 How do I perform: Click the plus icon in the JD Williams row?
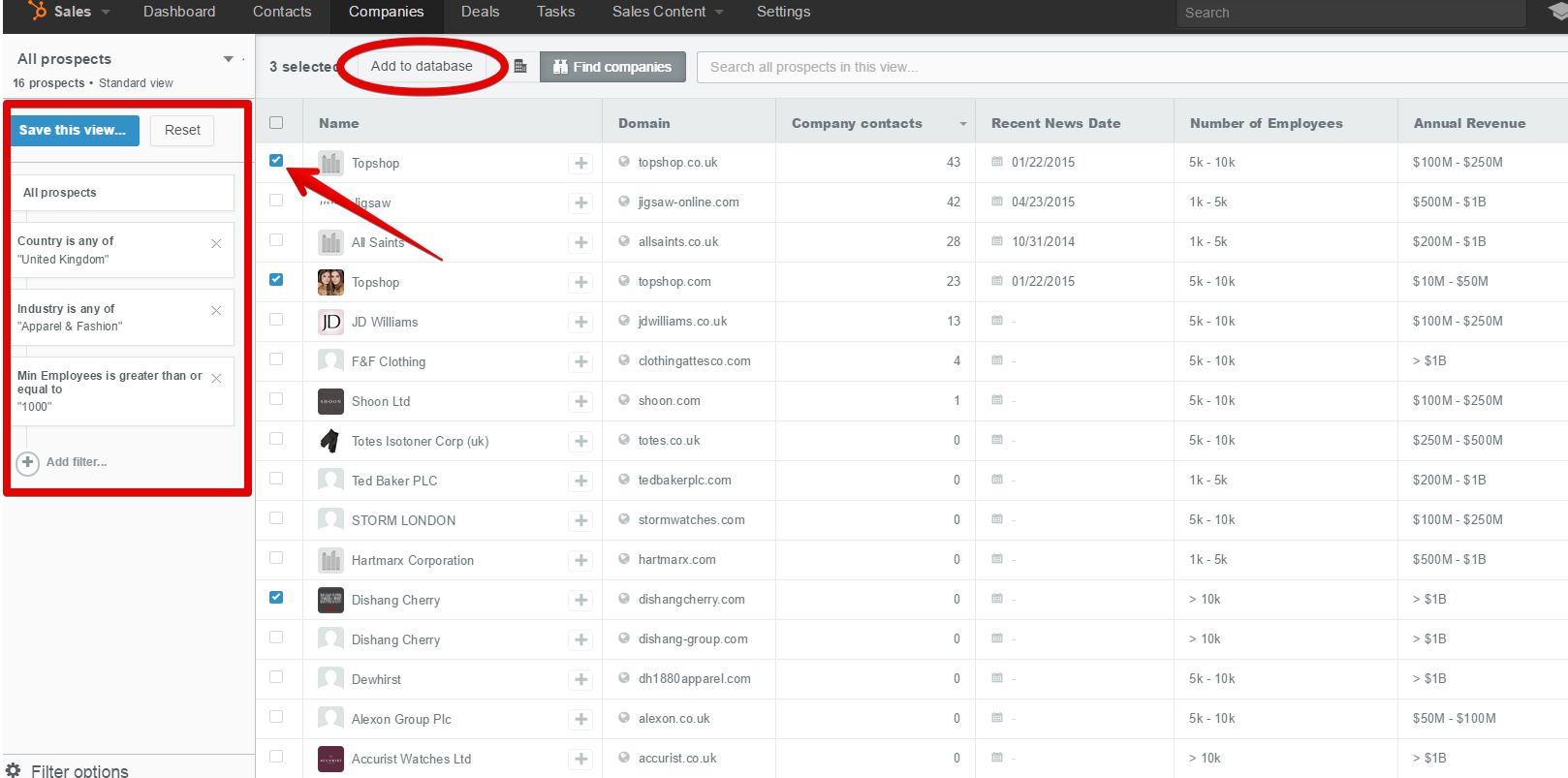[x=581, y=322]
